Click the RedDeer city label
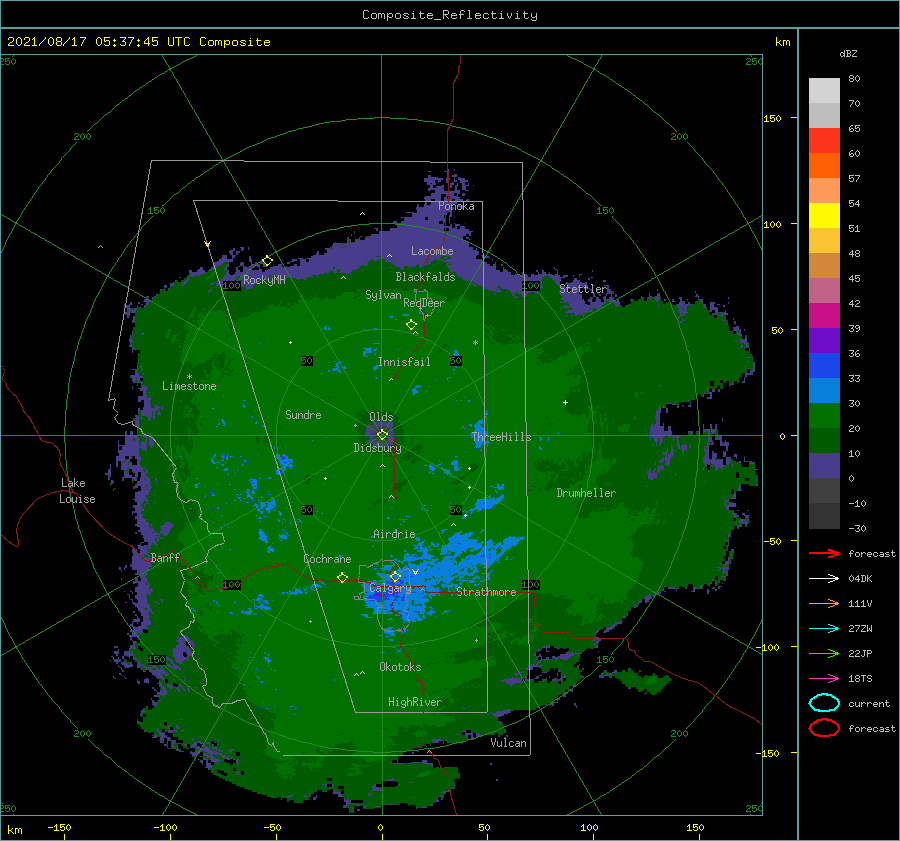Image resolution: width=900 pixels, height=841 pixels. pyautogui.click(x=424, y=303)
